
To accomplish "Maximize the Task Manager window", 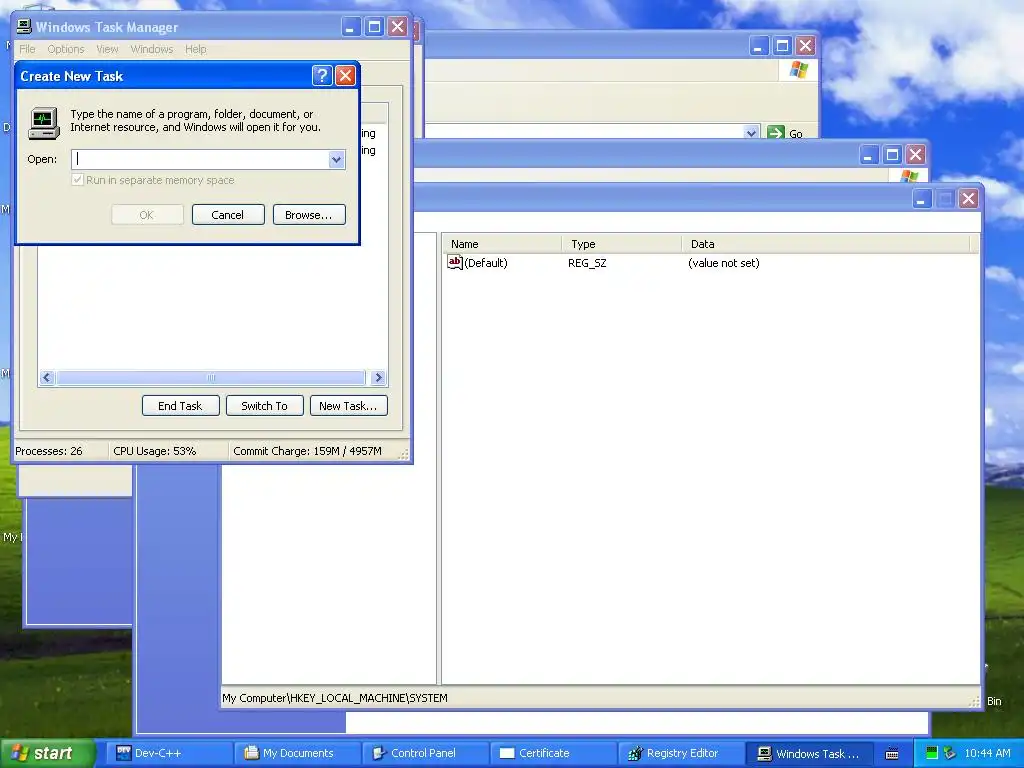I will point(374,27).
